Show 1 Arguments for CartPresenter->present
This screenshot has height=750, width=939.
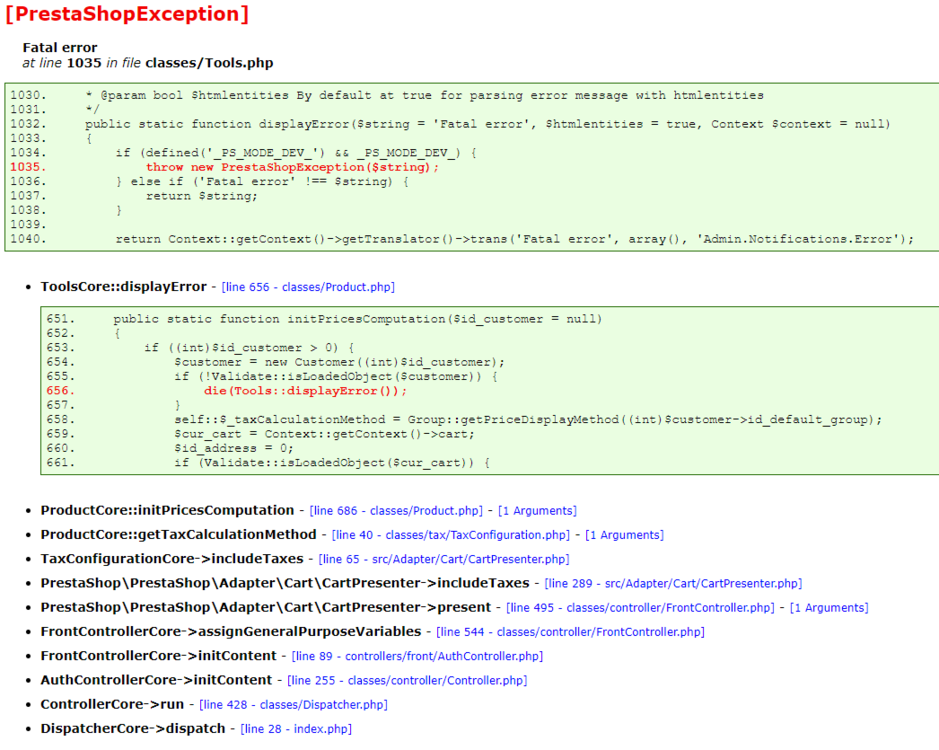click(x=829, y=607)
